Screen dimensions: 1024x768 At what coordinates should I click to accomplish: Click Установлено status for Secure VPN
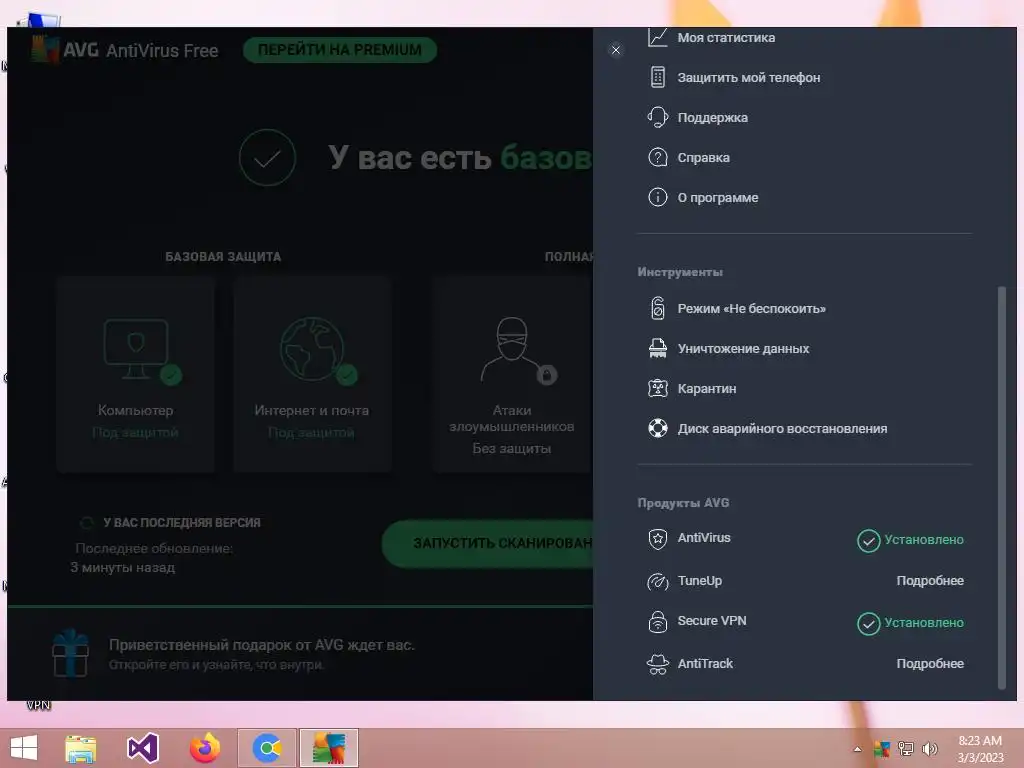910,623
